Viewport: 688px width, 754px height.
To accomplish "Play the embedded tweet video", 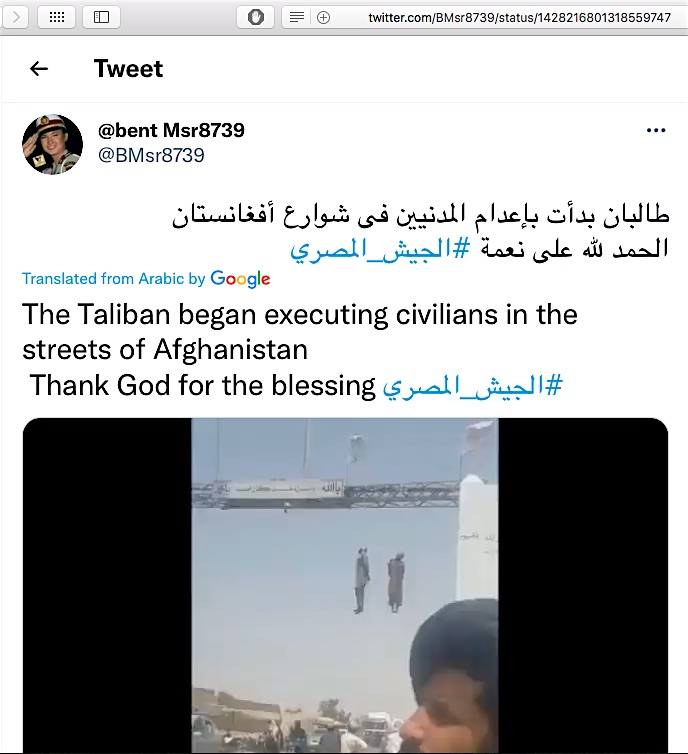I will coord(345,585).
